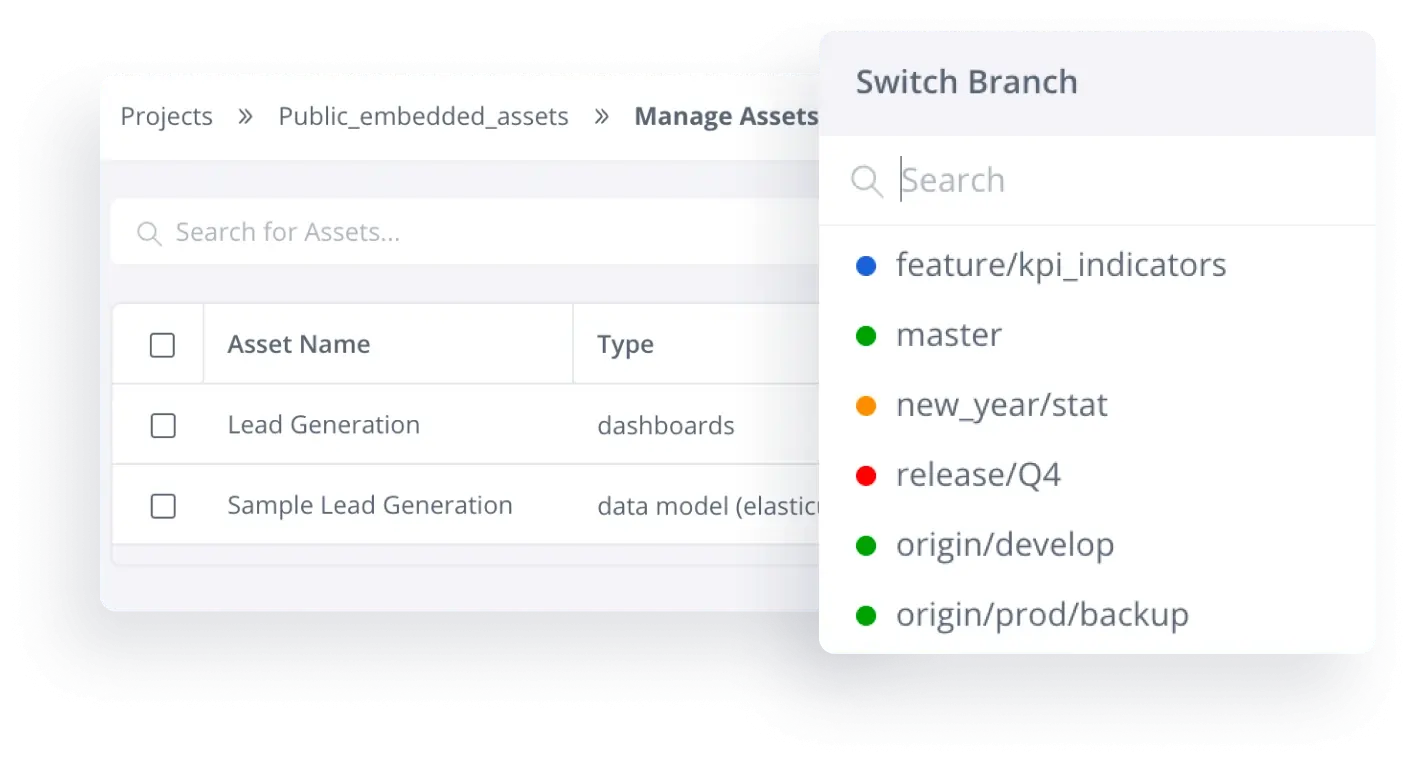Click the chevron after Projects in the breadcrumb
This screenshot has height=764, width=1416.
point(243,116)
